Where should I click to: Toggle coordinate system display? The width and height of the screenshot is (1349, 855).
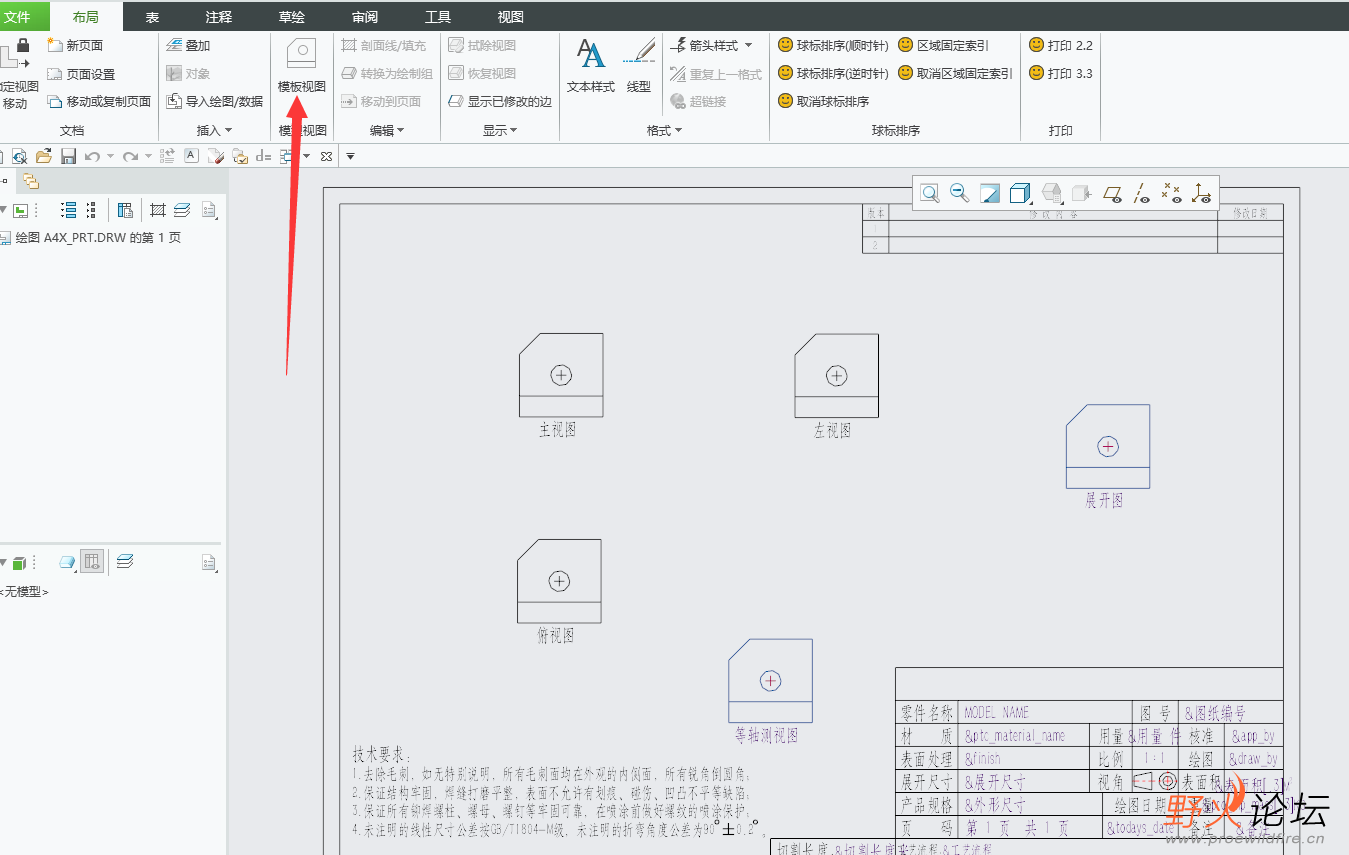click(1201, 193)
